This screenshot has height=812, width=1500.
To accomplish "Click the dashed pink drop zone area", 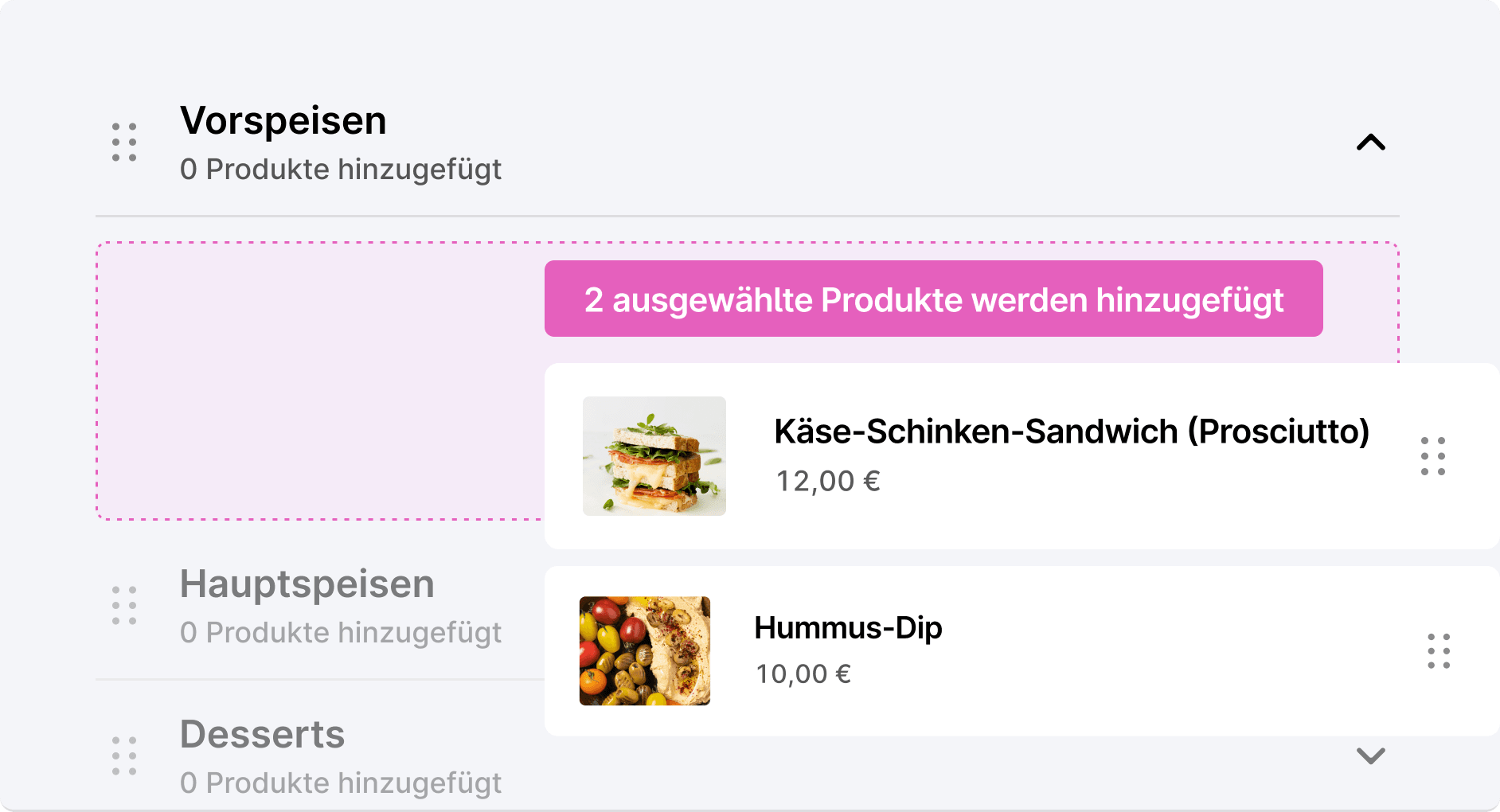I will point(318,382).
